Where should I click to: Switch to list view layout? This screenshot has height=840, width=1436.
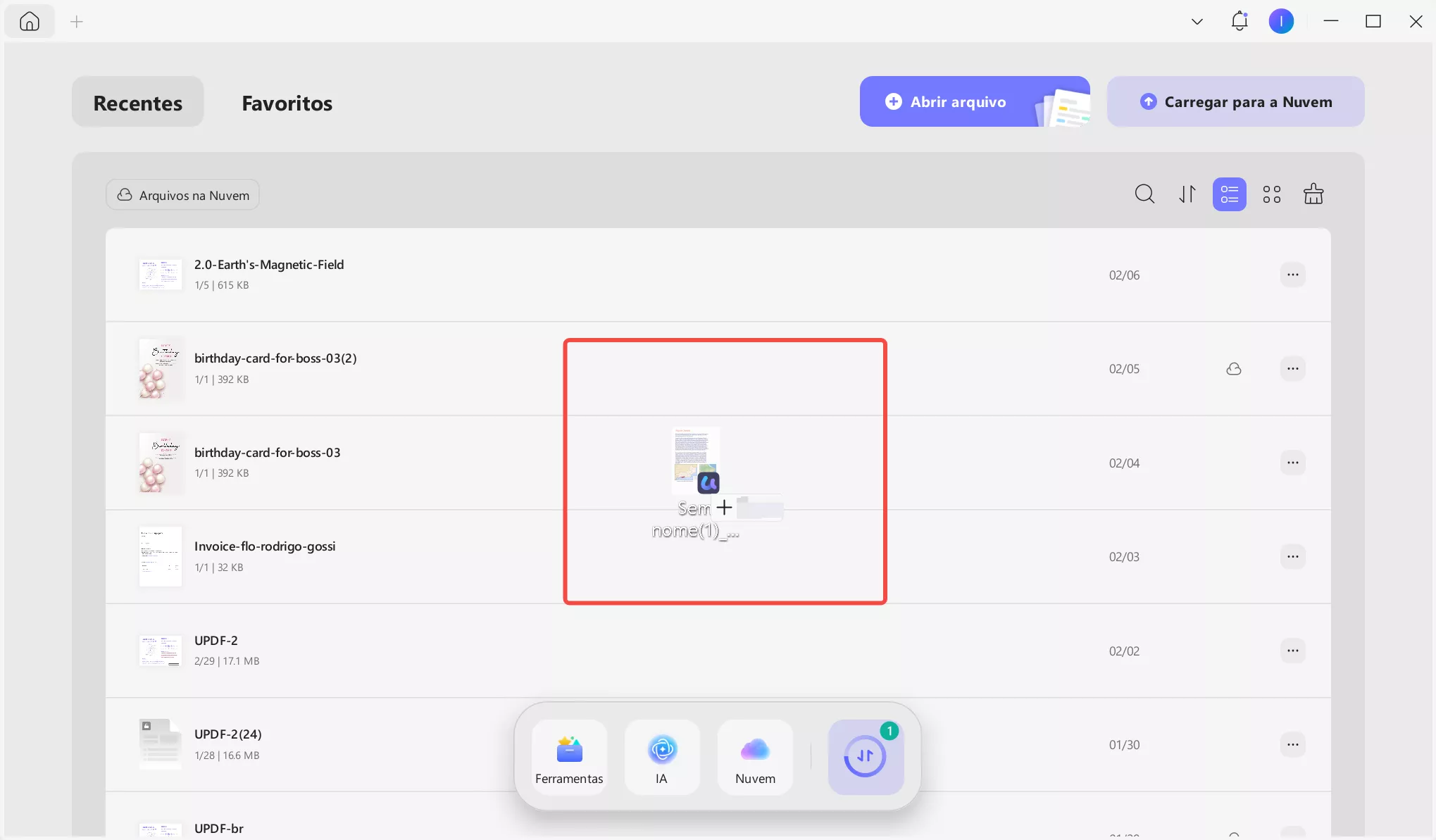click(1230, 194)
